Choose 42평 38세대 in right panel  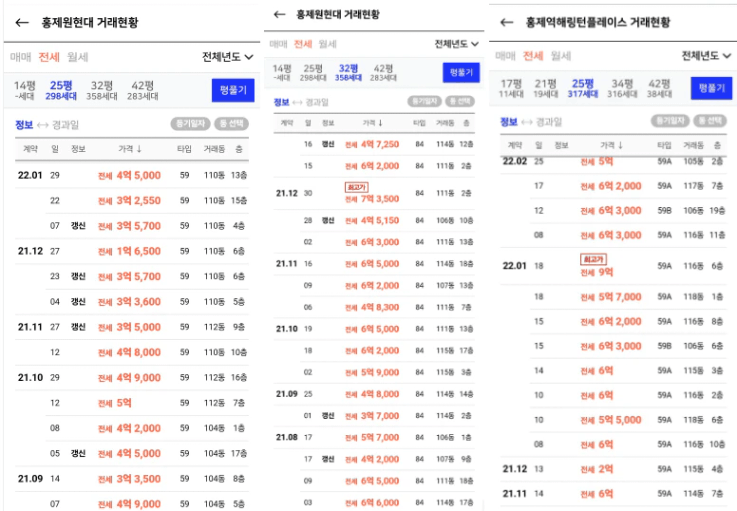coord(659,88)
